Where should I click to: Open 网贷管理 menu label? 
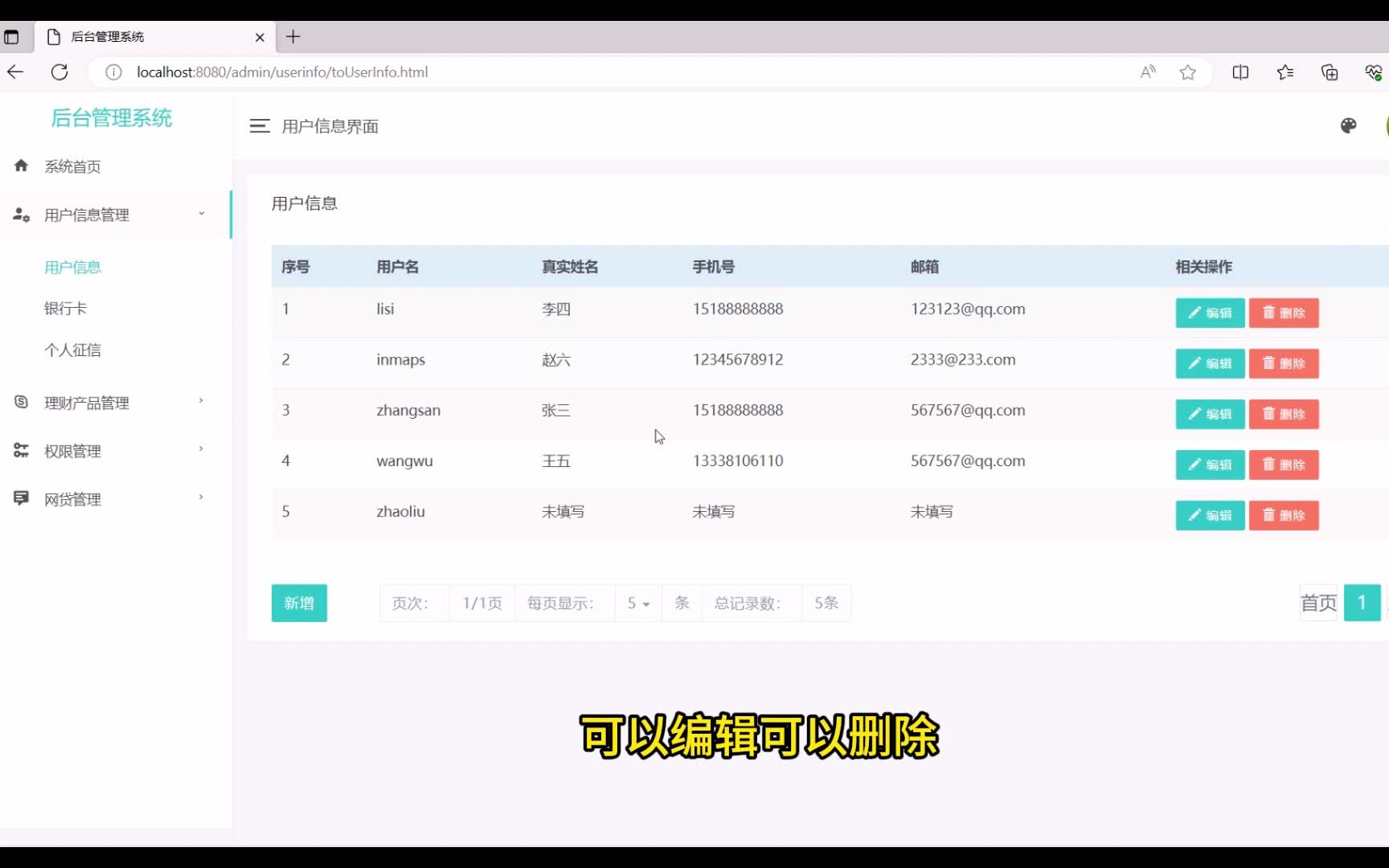pyautogui.click(x=73, y=499)
